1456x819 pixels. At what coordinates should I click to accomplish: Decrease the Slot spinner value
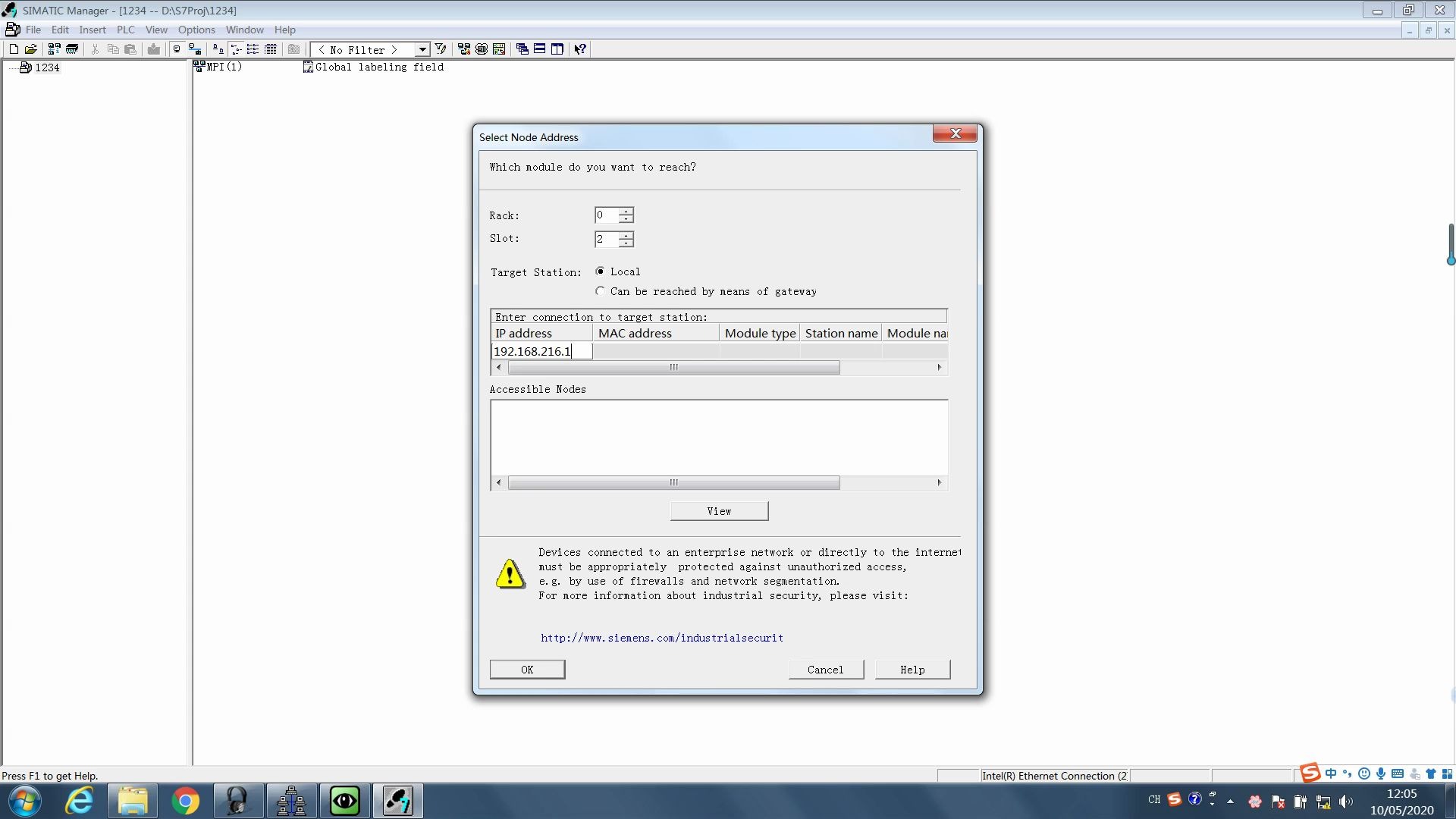click(626, 243)
